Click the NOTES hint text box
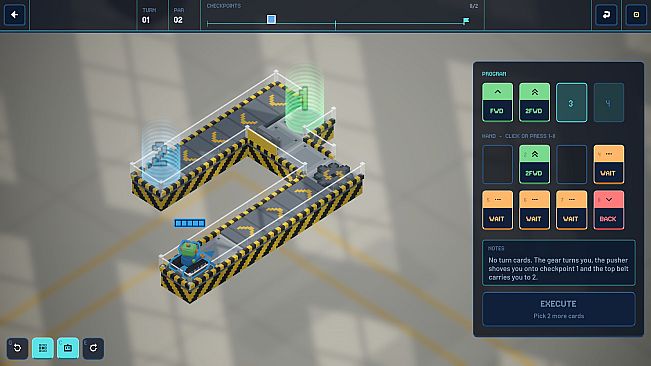 point(558,263)
